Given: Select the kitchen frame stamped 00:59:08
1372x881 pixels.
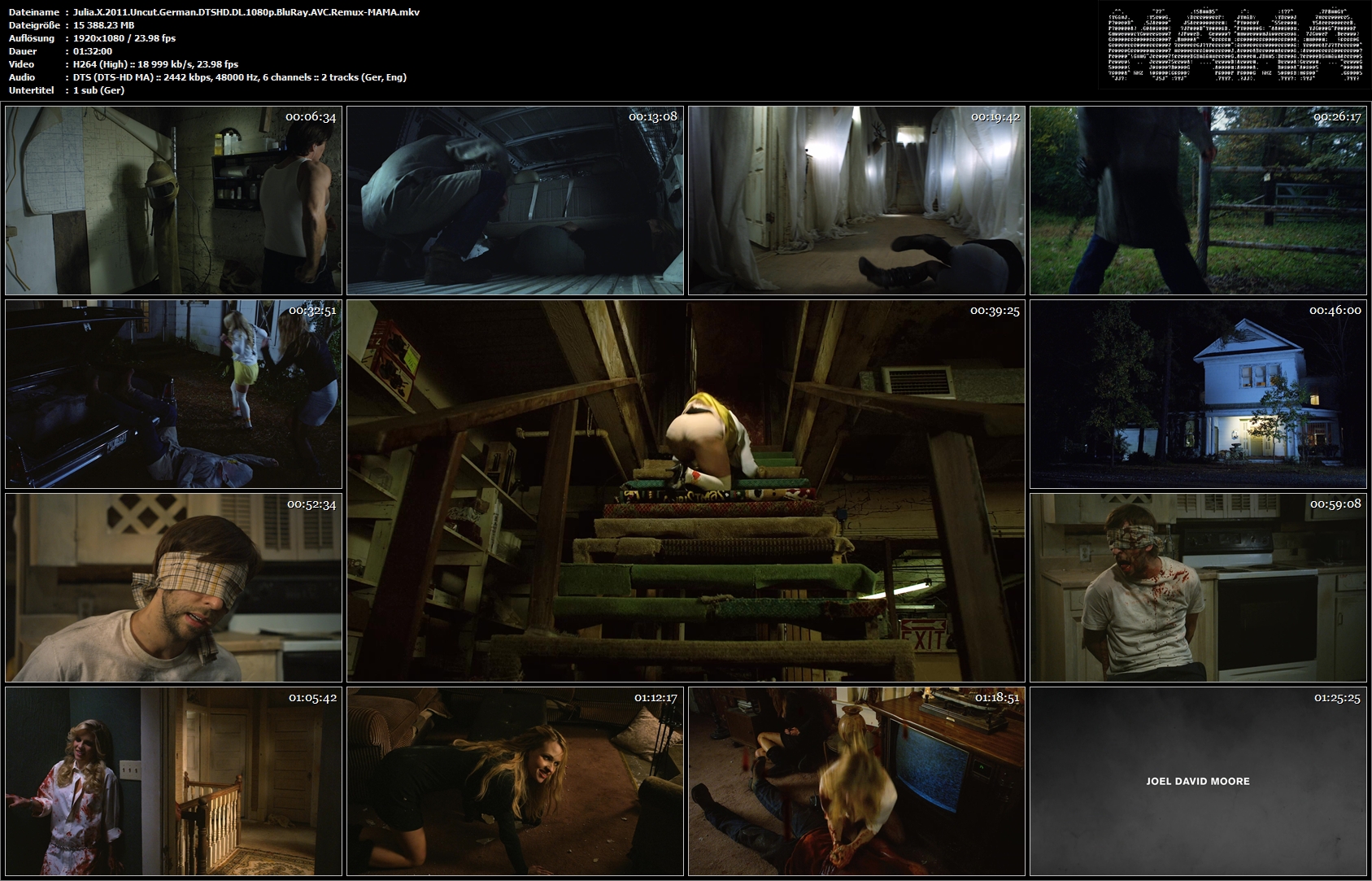Looking at the screenshot, I should pos(1198,587).
